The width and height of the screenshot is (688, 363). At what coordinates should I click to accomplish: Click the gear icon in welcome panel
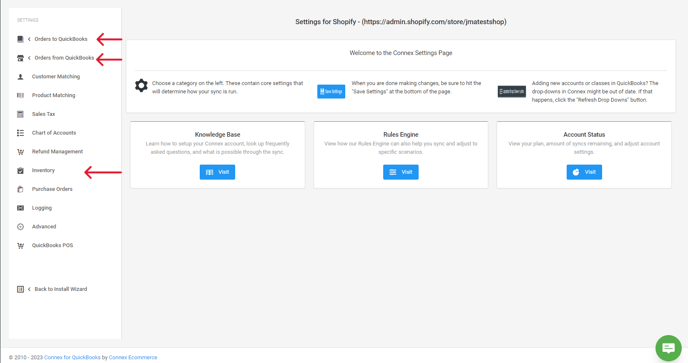[141, 85]
